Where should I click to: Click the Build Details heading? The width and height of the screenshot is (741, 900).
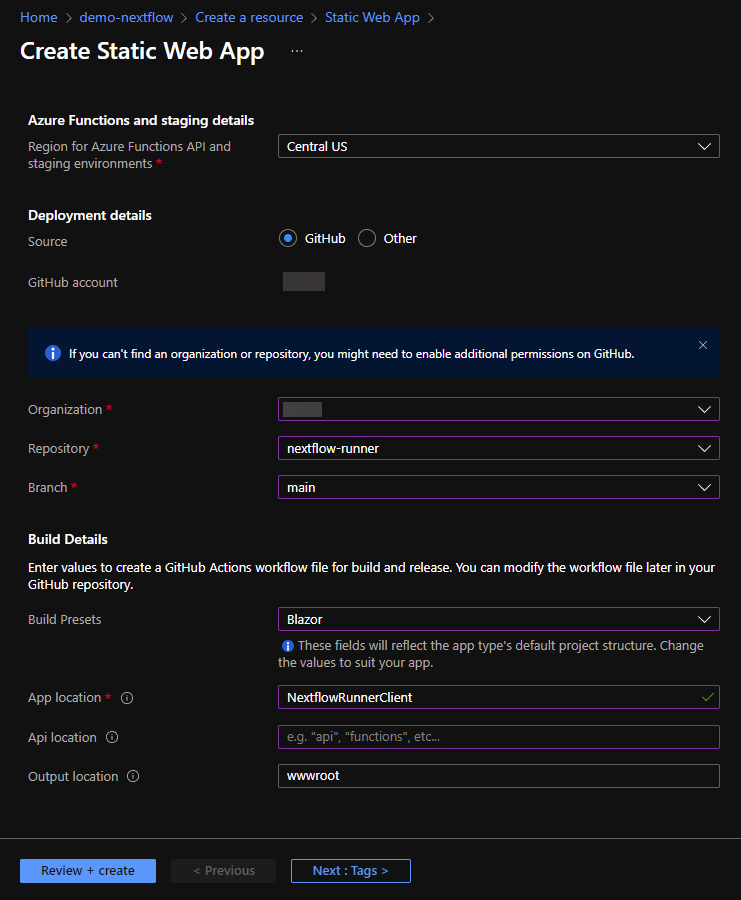point(68,540)
